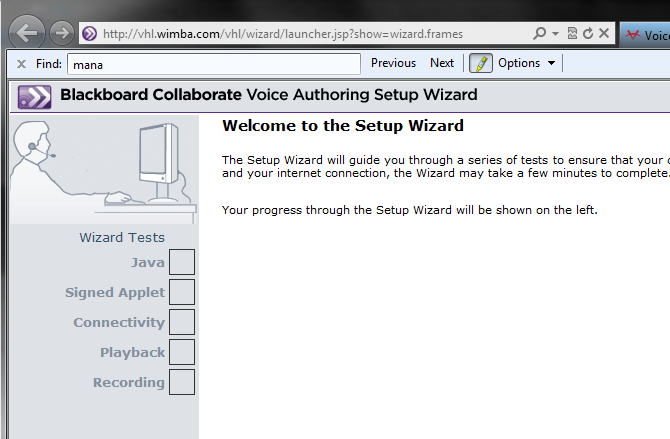Switch to the adjacent browser tab
The width and height of the screenshot is (670, 439).
click(x=645, y=34)
